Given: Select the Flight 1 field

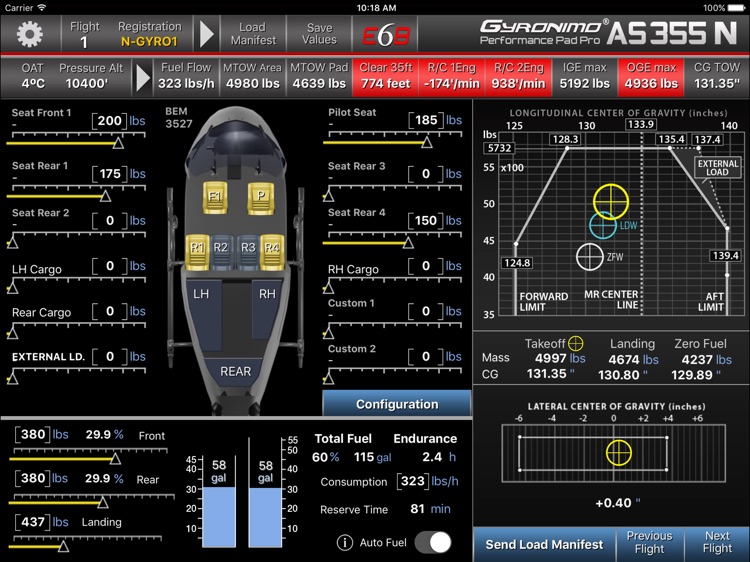Looking at the screenshot, I should pos(85,34).
